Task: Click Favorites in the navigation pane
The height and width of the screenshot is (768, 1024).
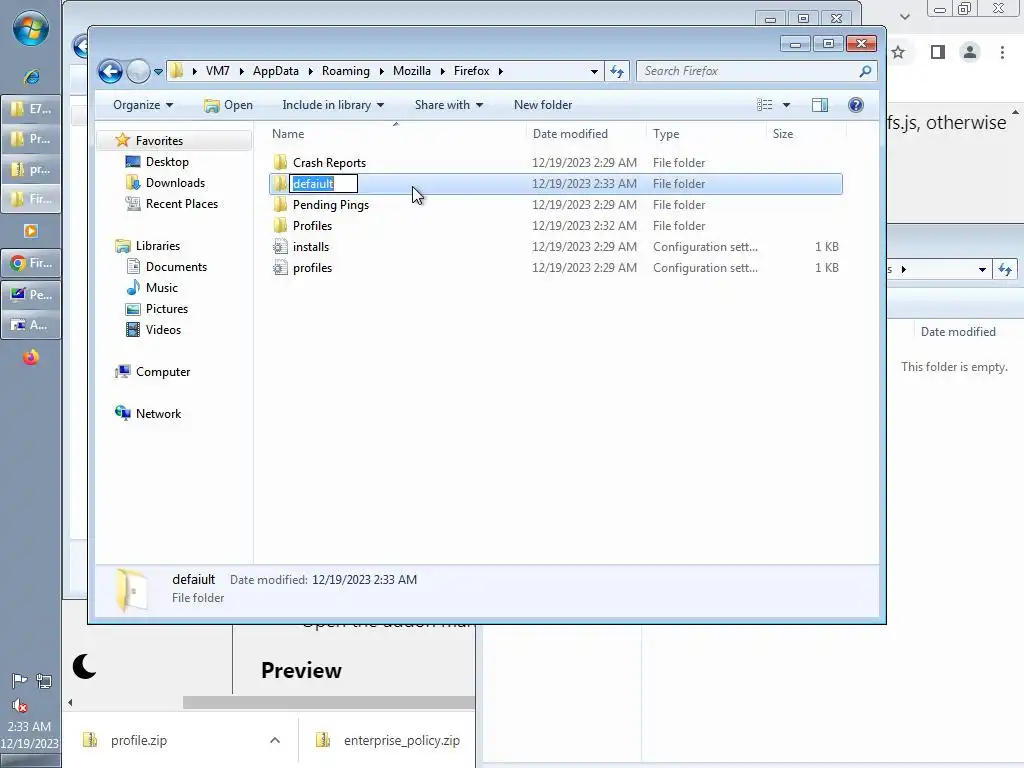Action: tap(159, 140)
